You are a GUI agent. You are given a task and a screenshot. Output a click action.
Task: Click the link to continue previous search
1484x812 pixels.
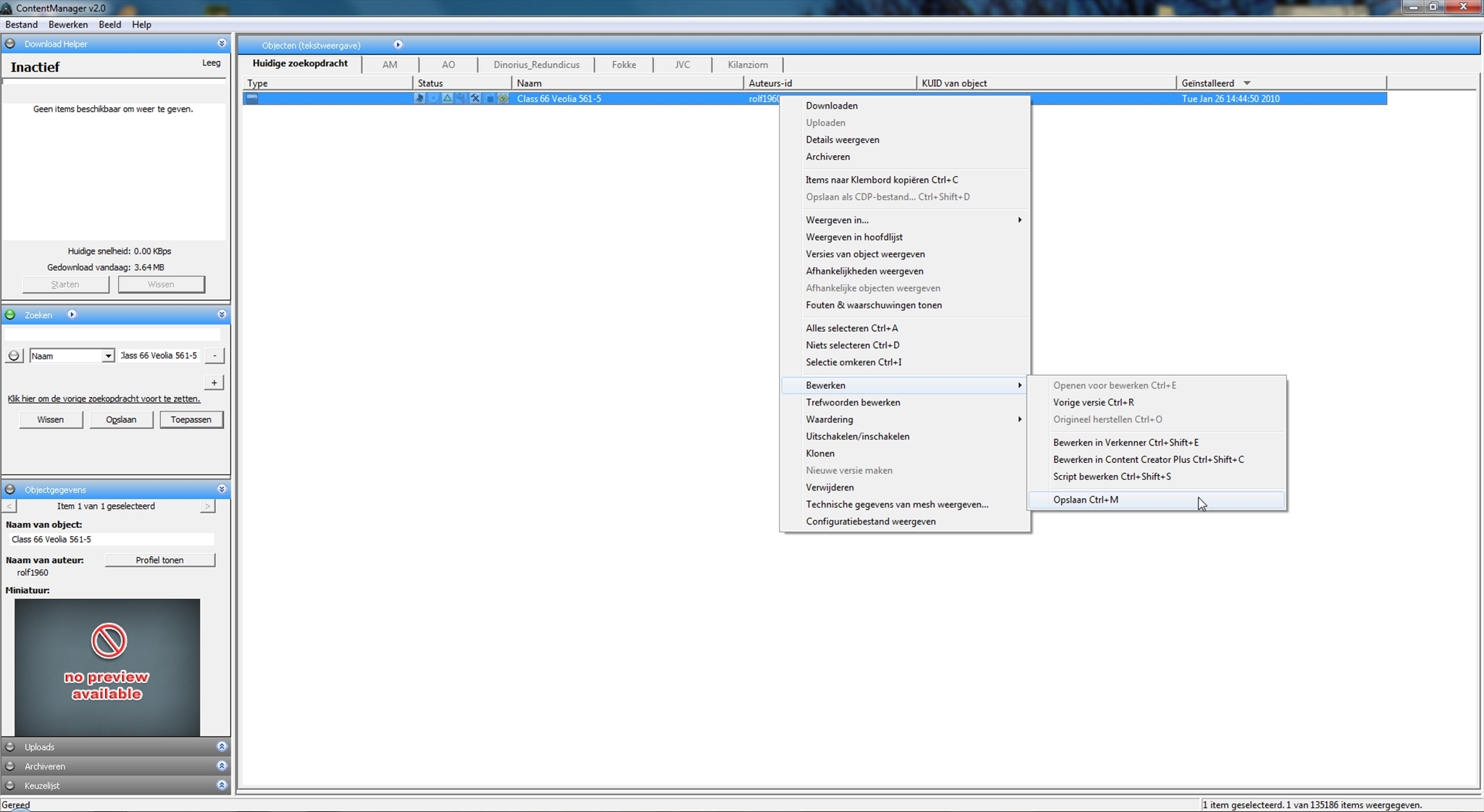[104, 399]
